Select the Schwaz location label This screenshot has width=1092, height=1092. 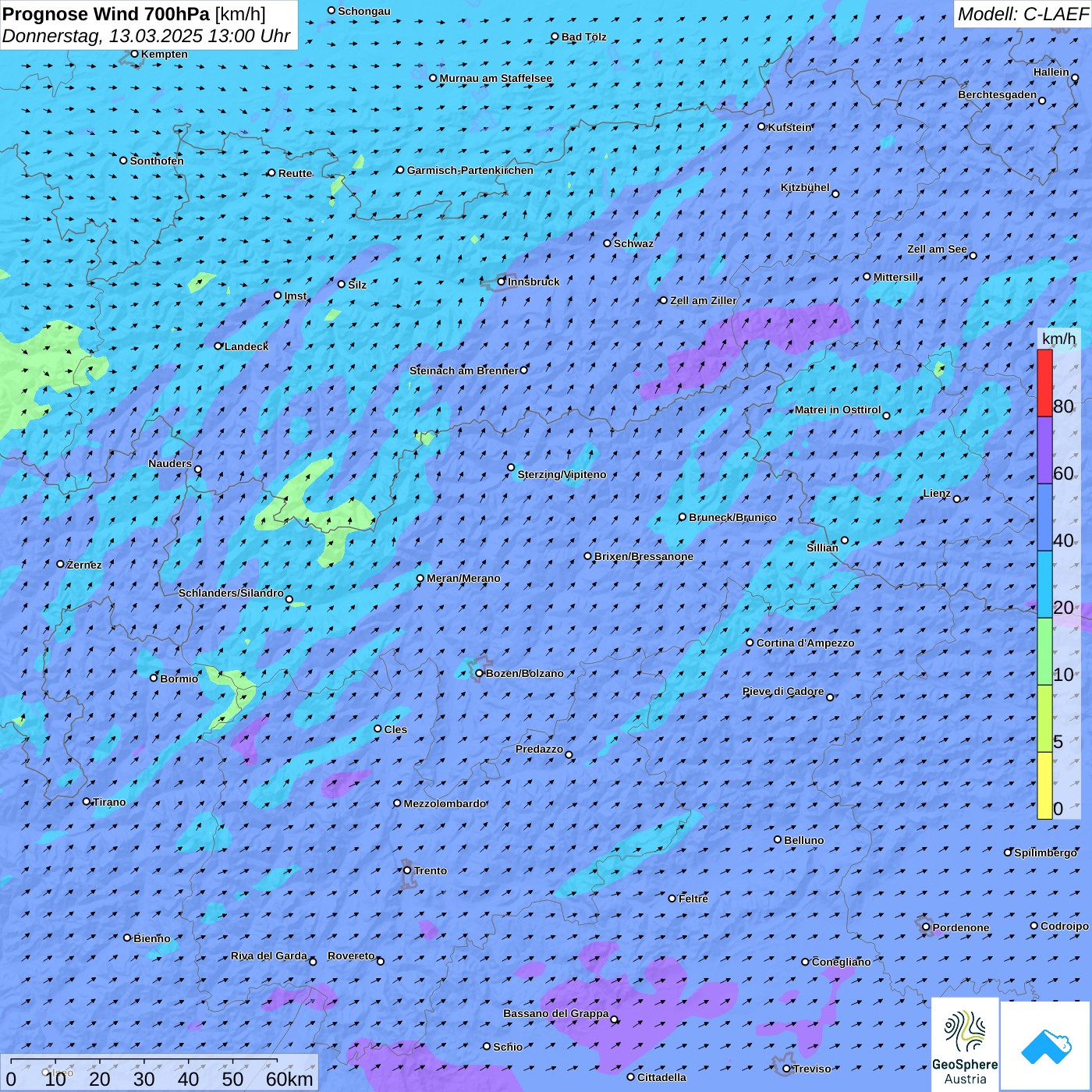pyautogui.click(x=633, y=243)
